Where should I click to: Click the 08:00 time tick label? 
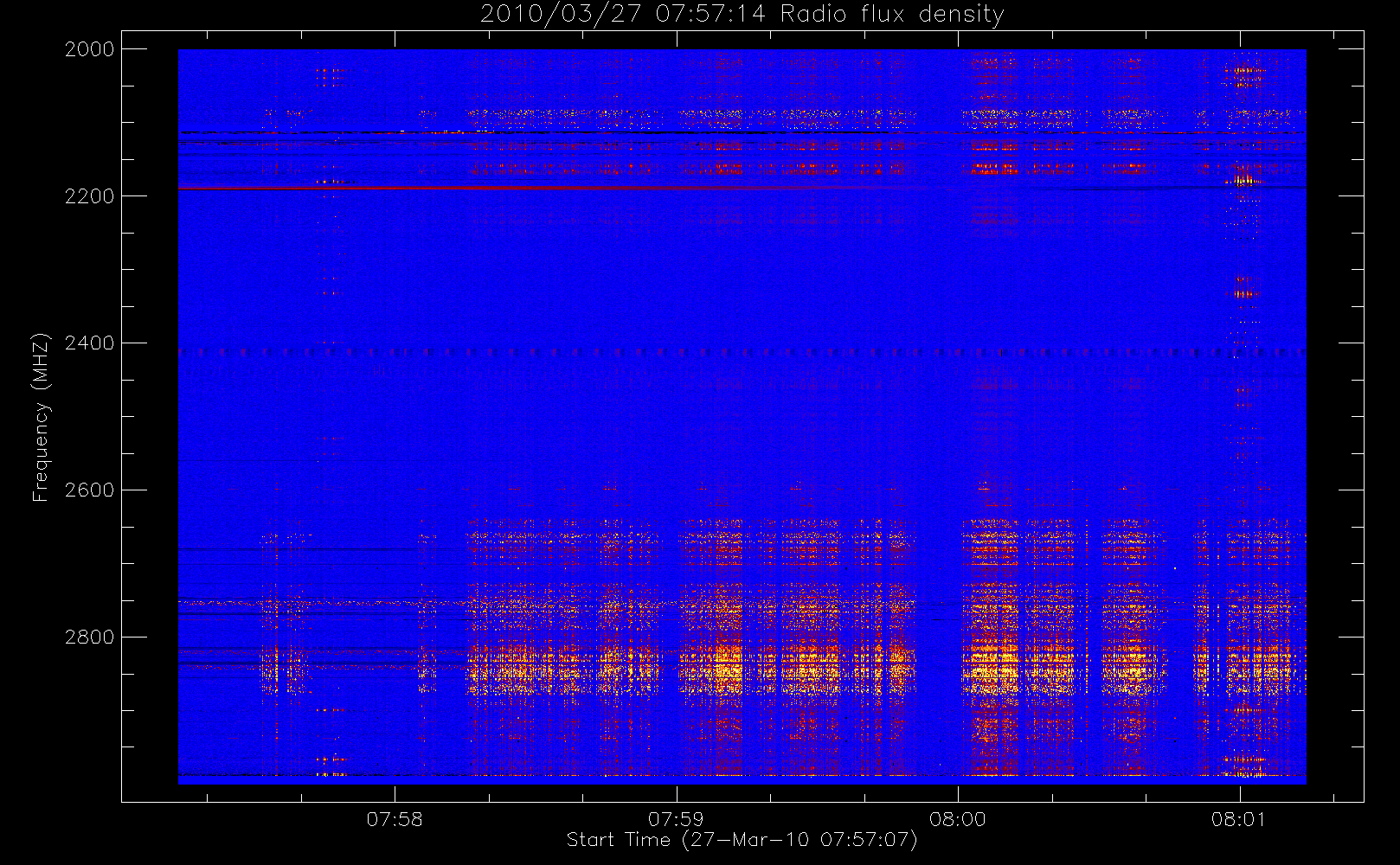958,819
